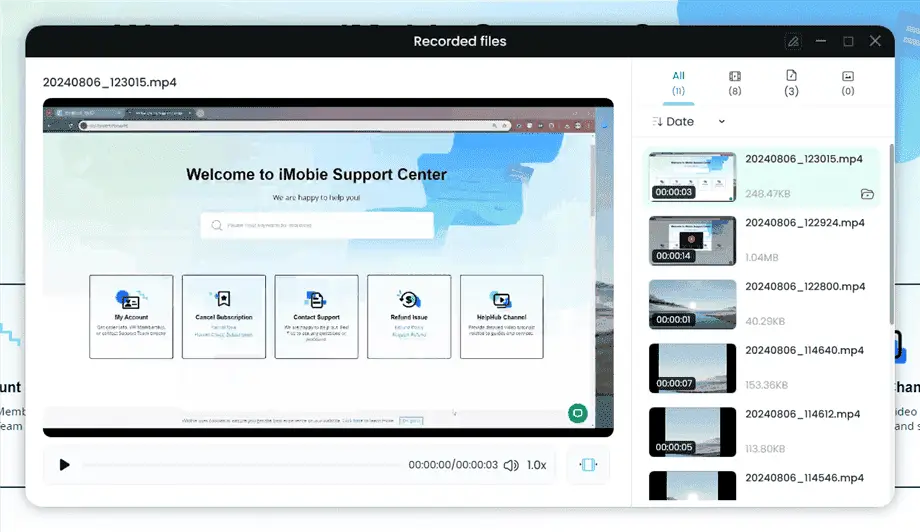Click the 20240806_122924.mp4 file name

(x=805, y=223)
